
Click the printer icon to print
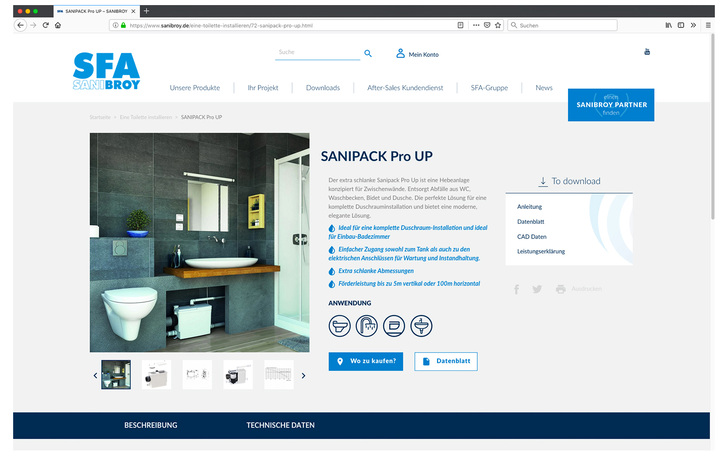click(x=560, y=289)
